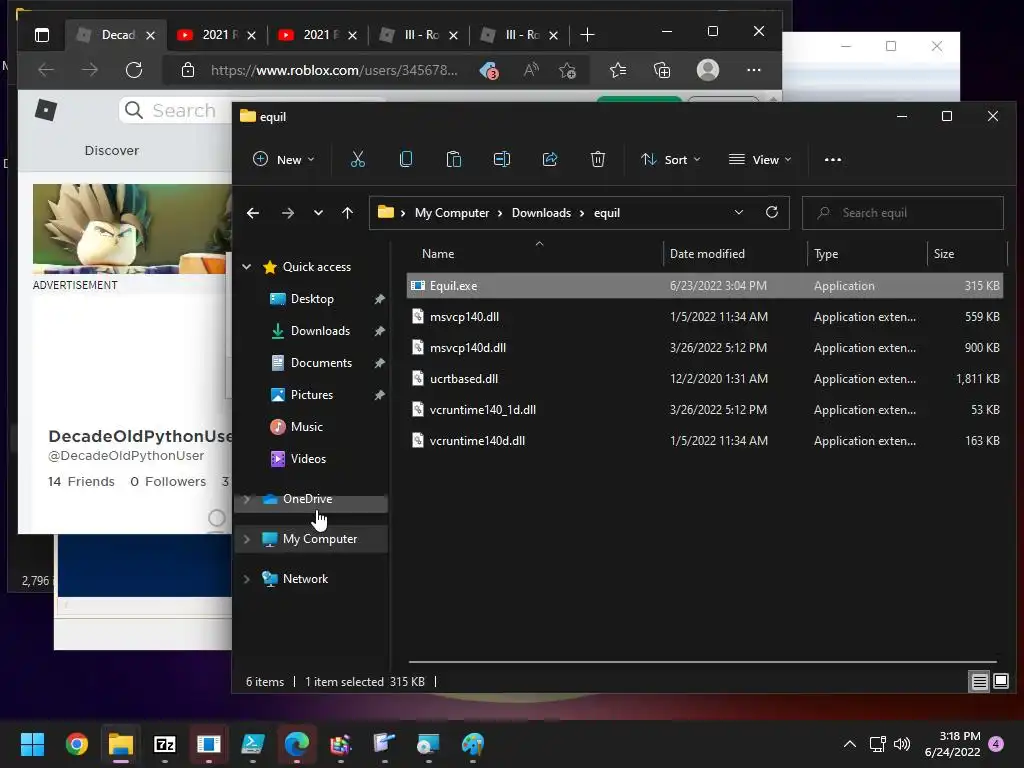Click the Roblox Search box
The image size is (1024, 768).
point(176,110)
